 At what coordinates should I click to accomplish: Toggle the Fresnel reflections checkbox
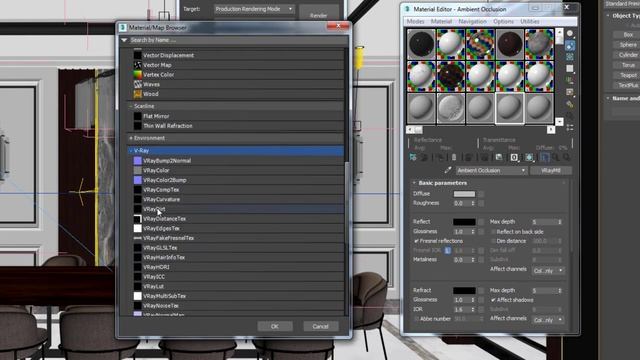point(416,241)
